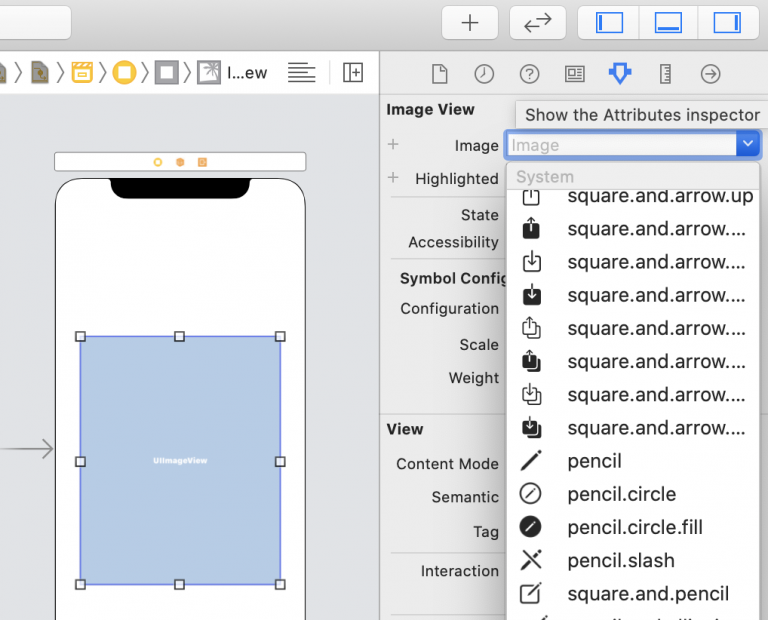Switch to the Identity inspector

tap(574, 74)
